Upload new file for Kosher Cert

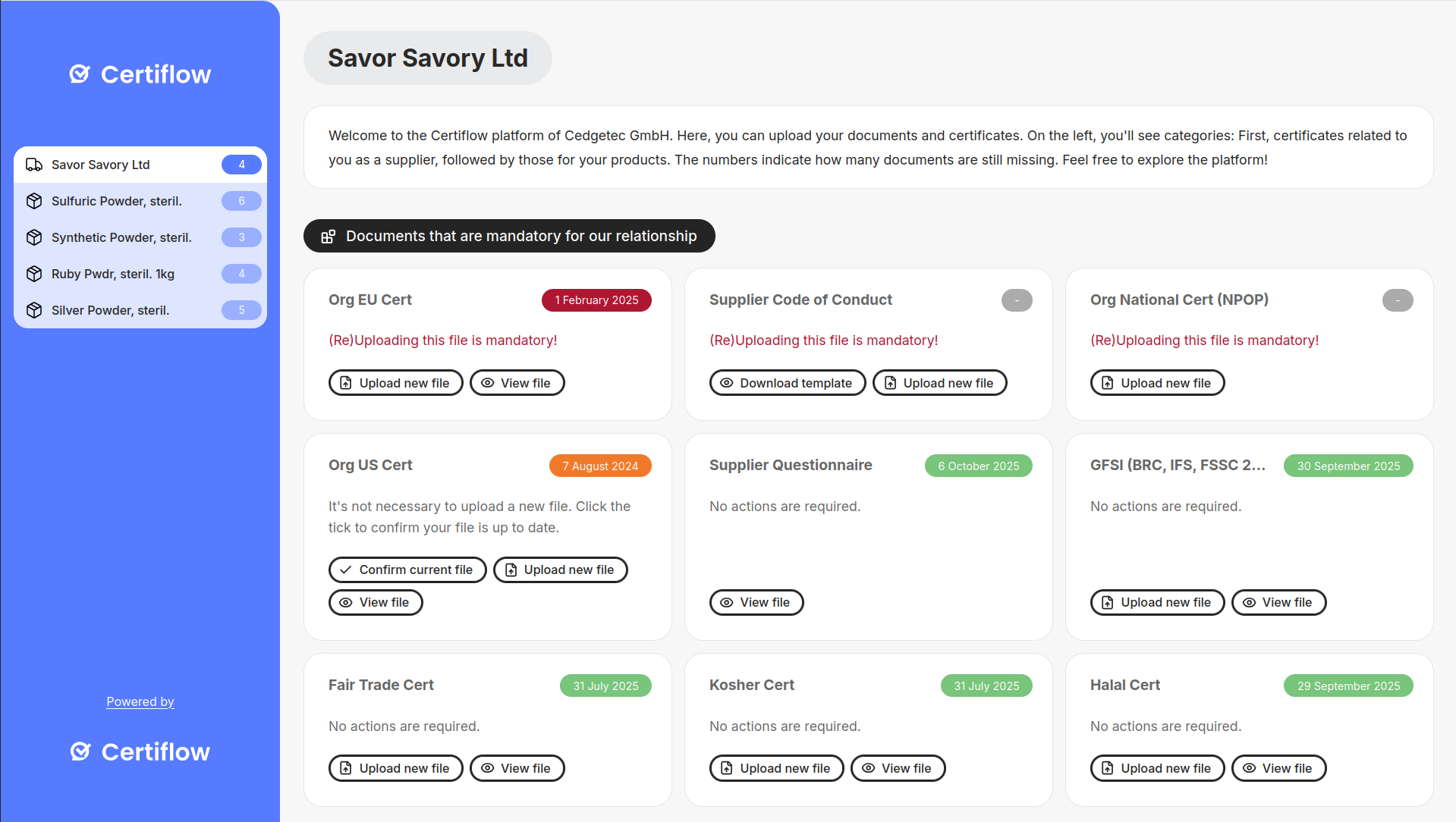tap(775, 768)
